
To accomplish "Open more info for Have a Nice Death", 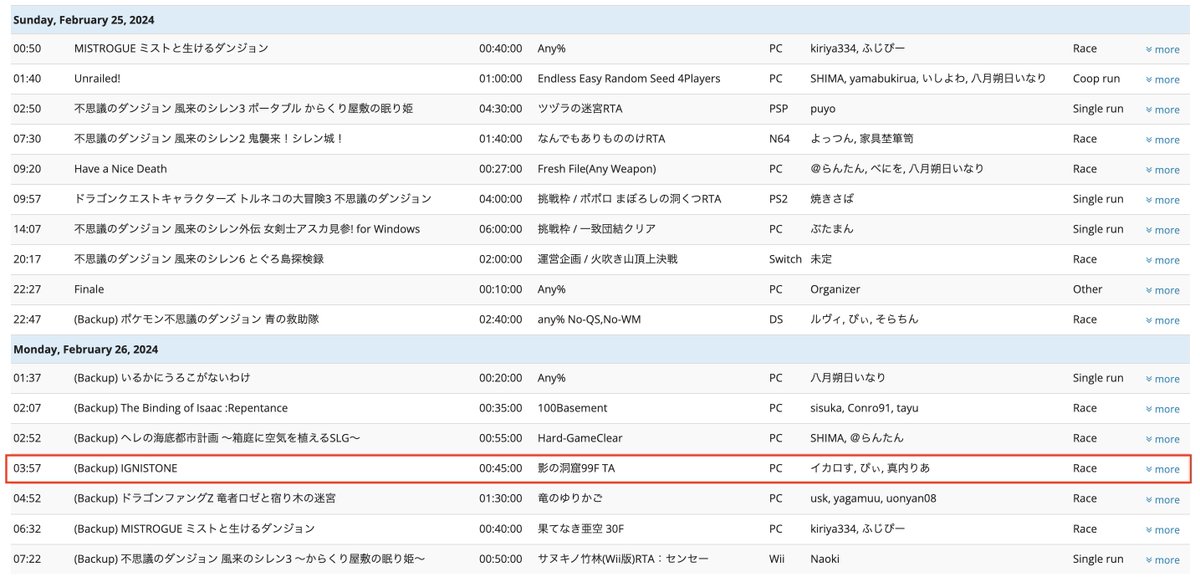I will pos(1162,170).
